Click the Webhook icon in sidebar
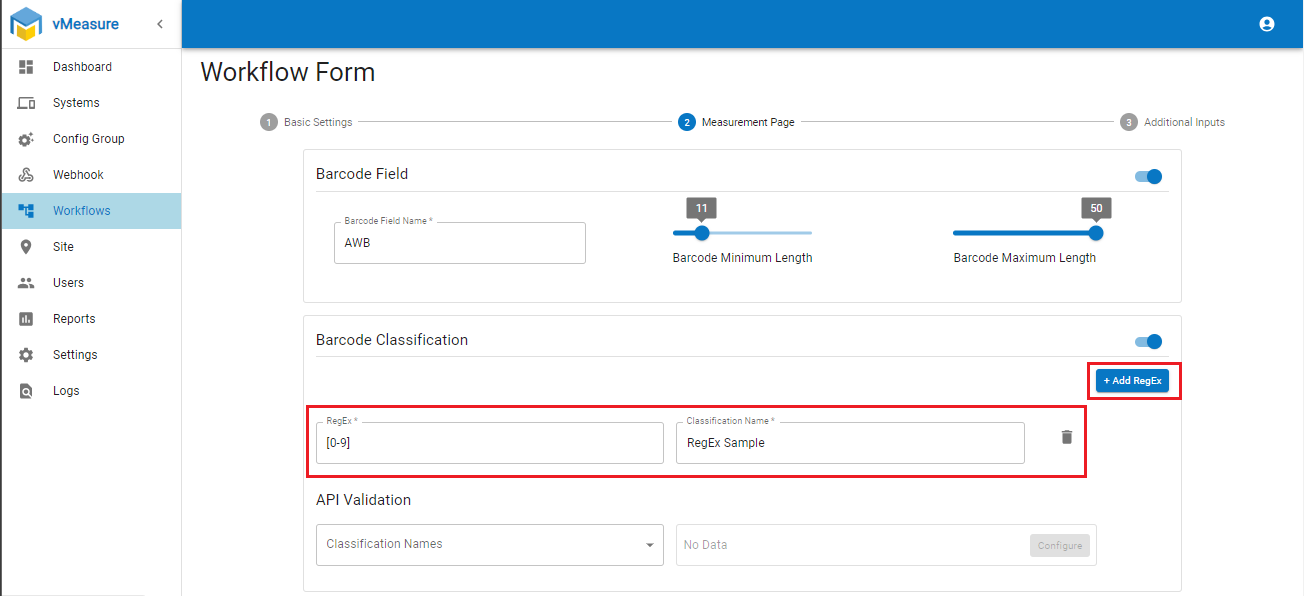The image size is (1304, 596). tap(27, 175)
